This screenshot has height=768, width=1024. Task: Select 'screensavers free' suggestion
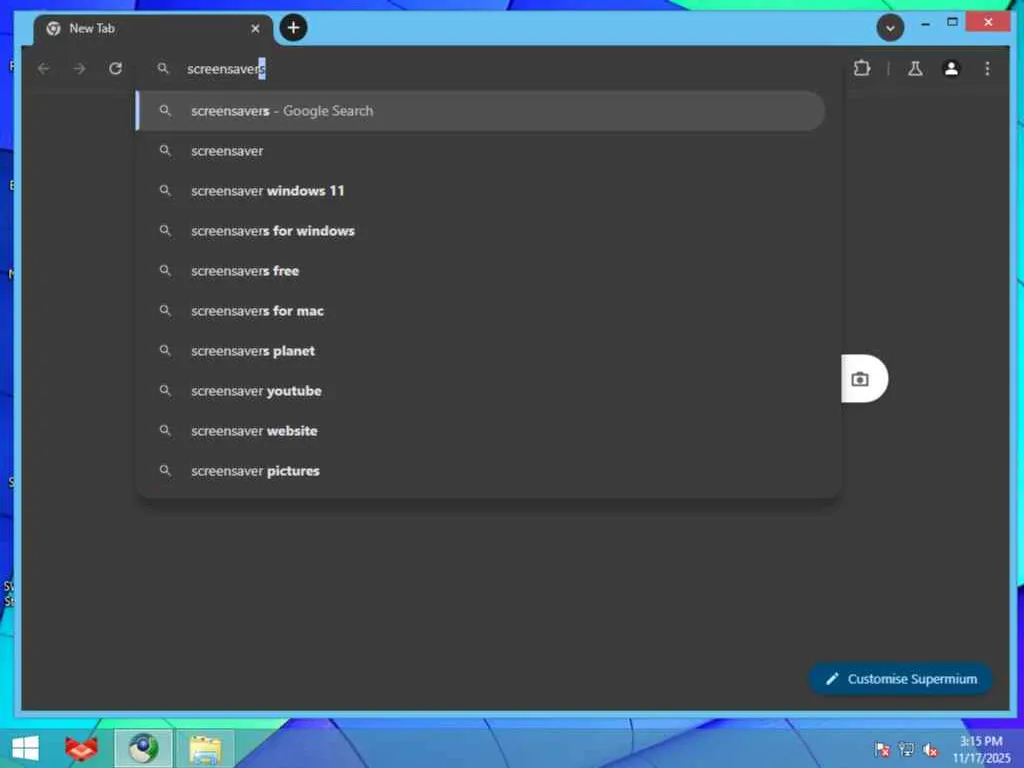[x=482, y=270]
